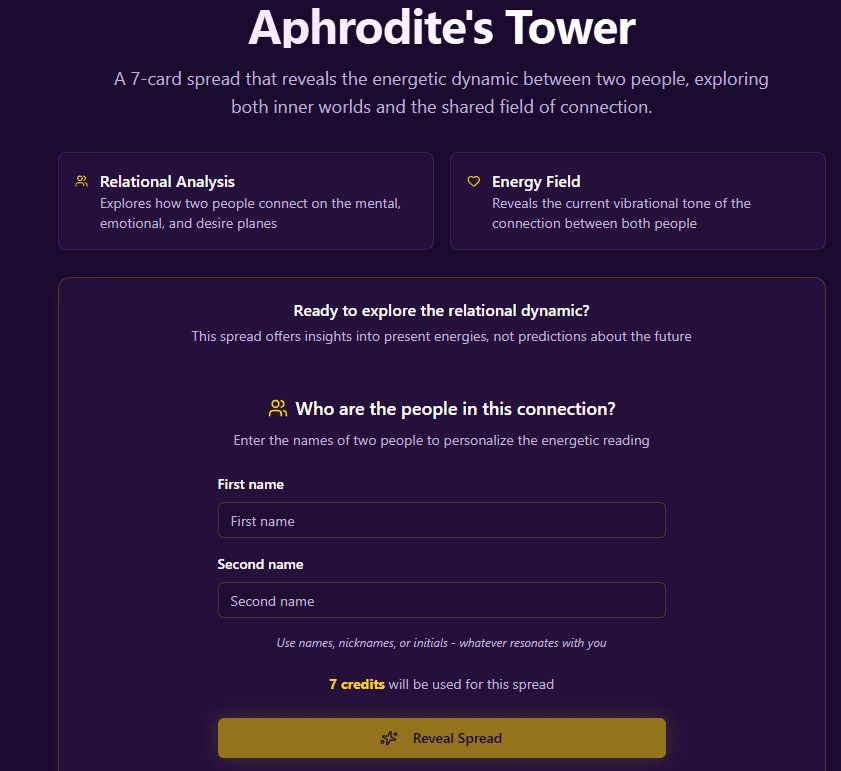This screenshot has width=841, height=771.
Task: Click the heart icon beside Energy Field
Action: click(474, 182)
